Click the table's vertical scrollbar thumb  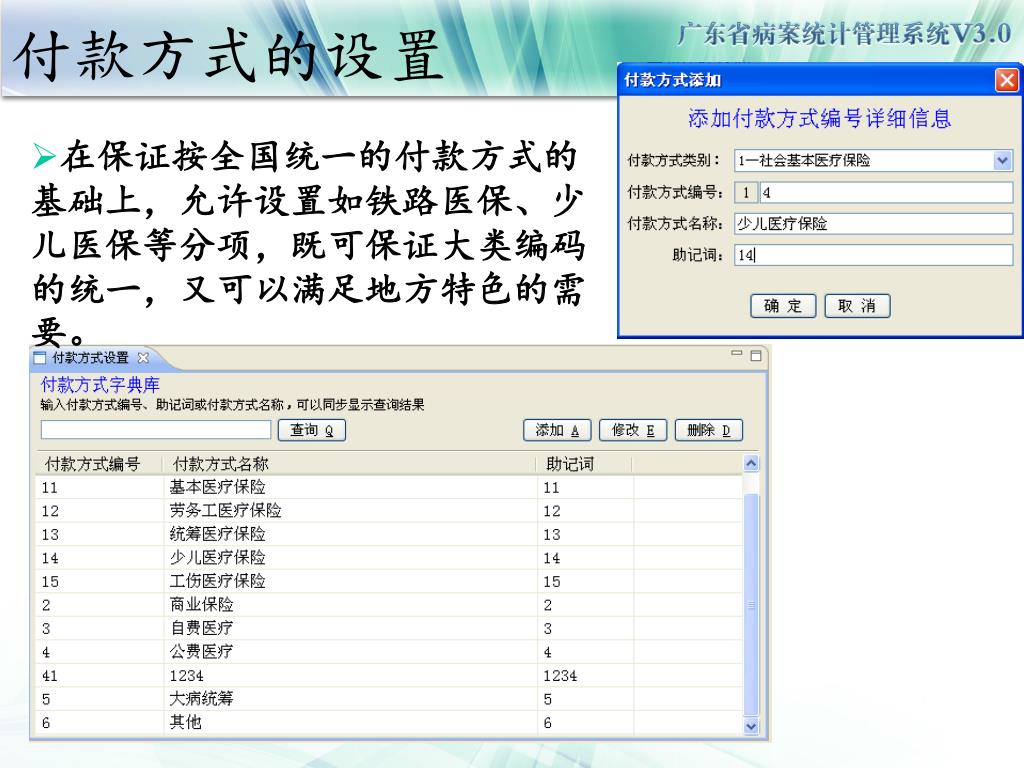(x=751, y=605)
